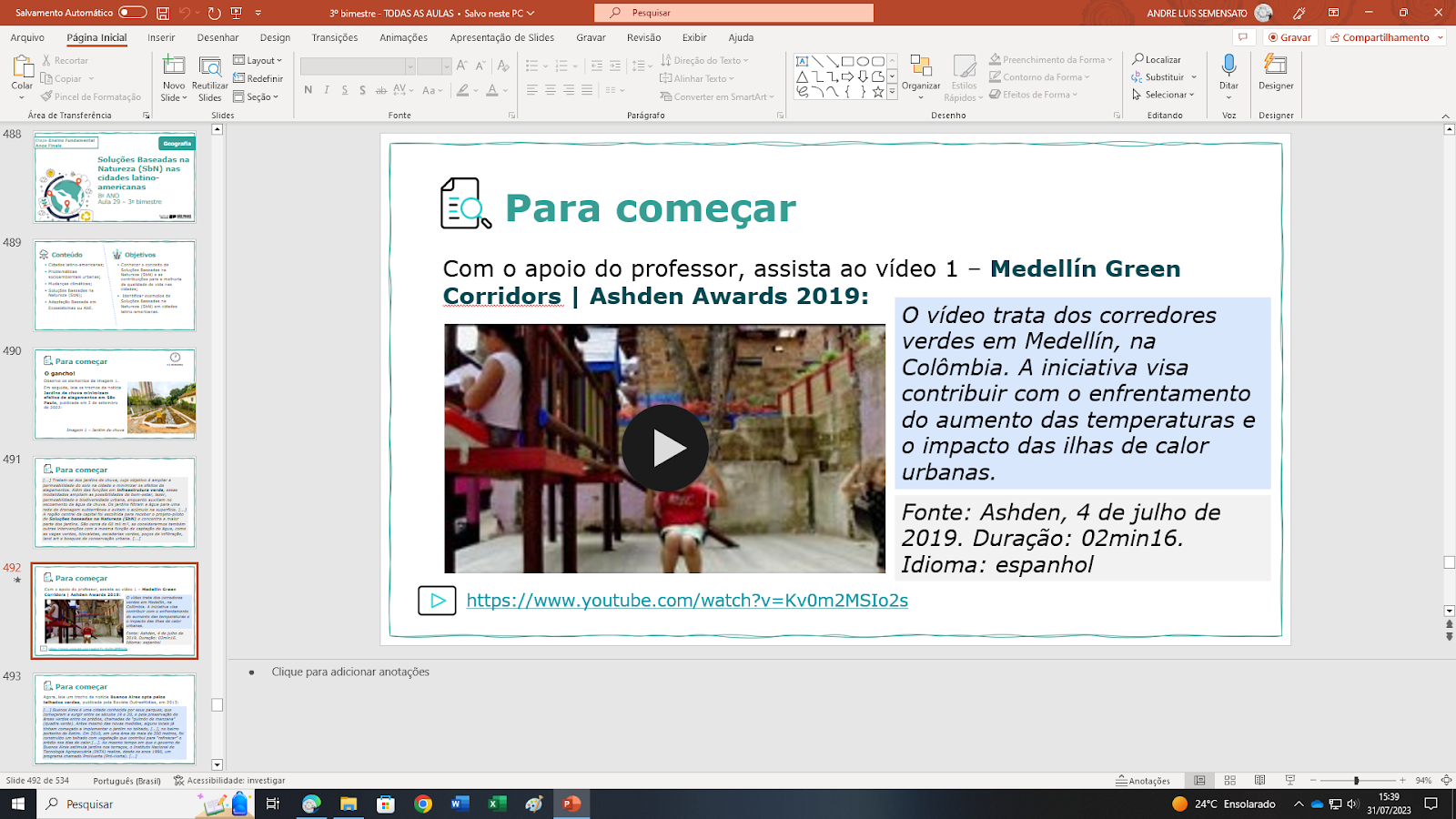Open Designer ideas pane
This screenshot has height=819, width=1456.
1276,72
